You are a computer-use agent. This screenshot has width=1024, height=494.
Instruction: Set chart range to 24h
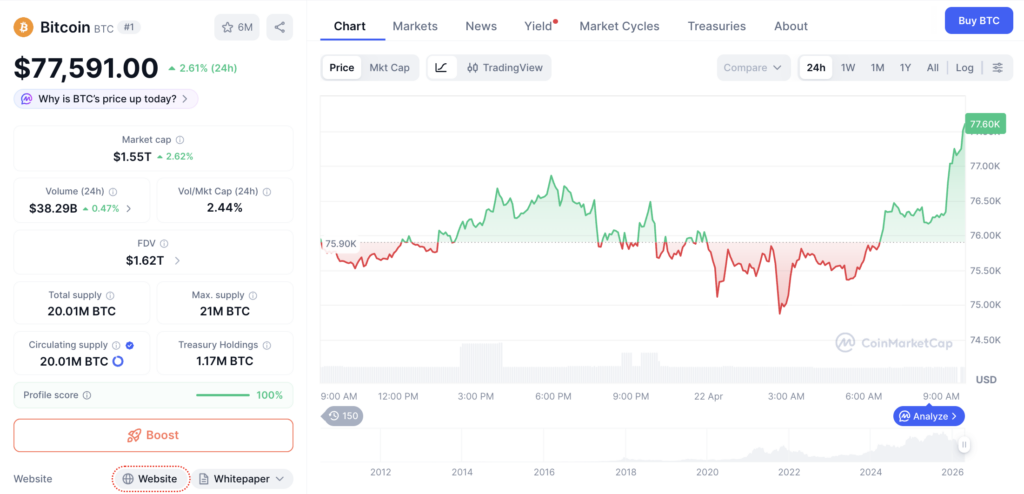(x=816, y=68)
